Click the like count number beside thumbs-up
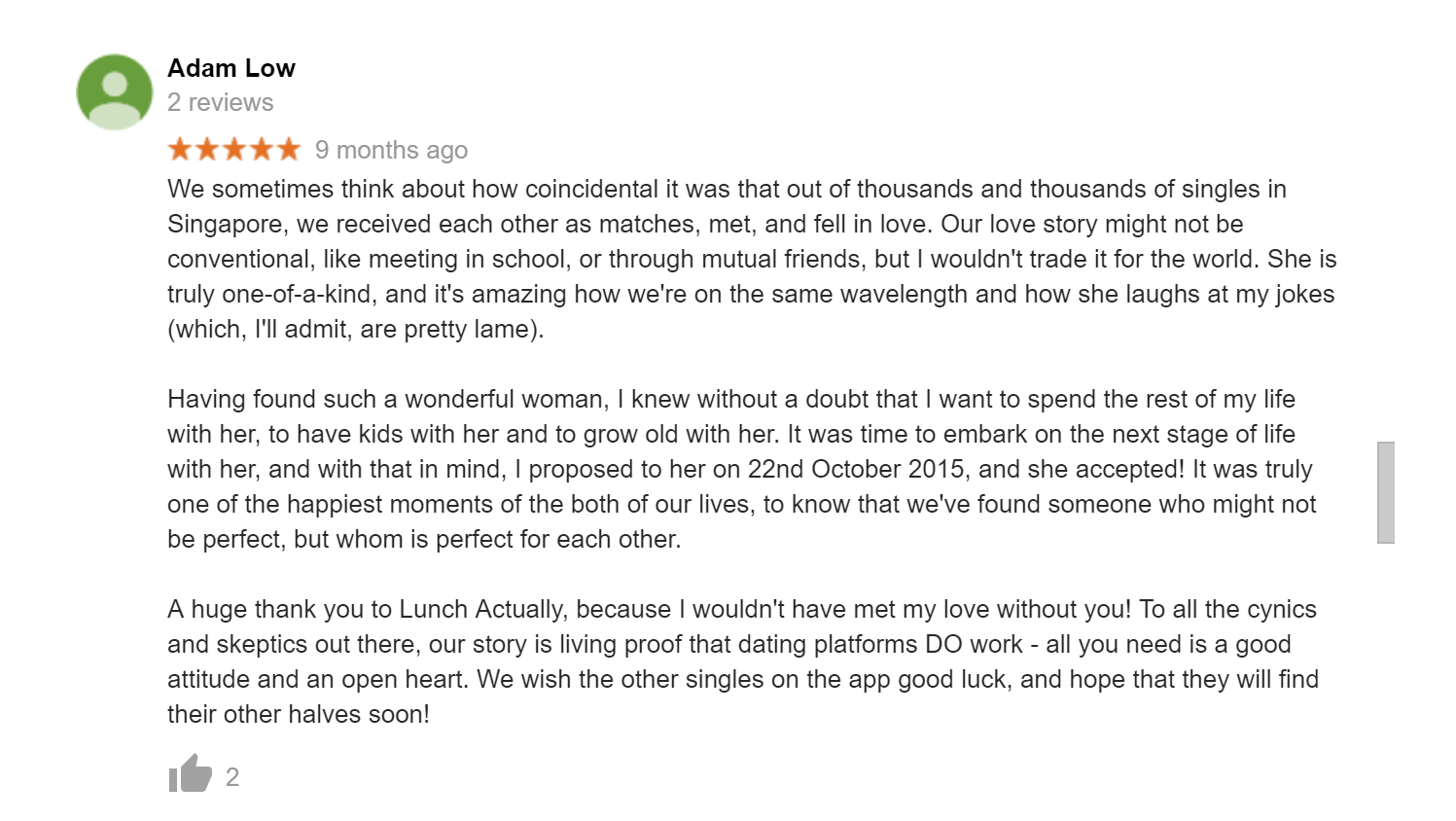Screen dimensions: 1456x821 (232, 776)
